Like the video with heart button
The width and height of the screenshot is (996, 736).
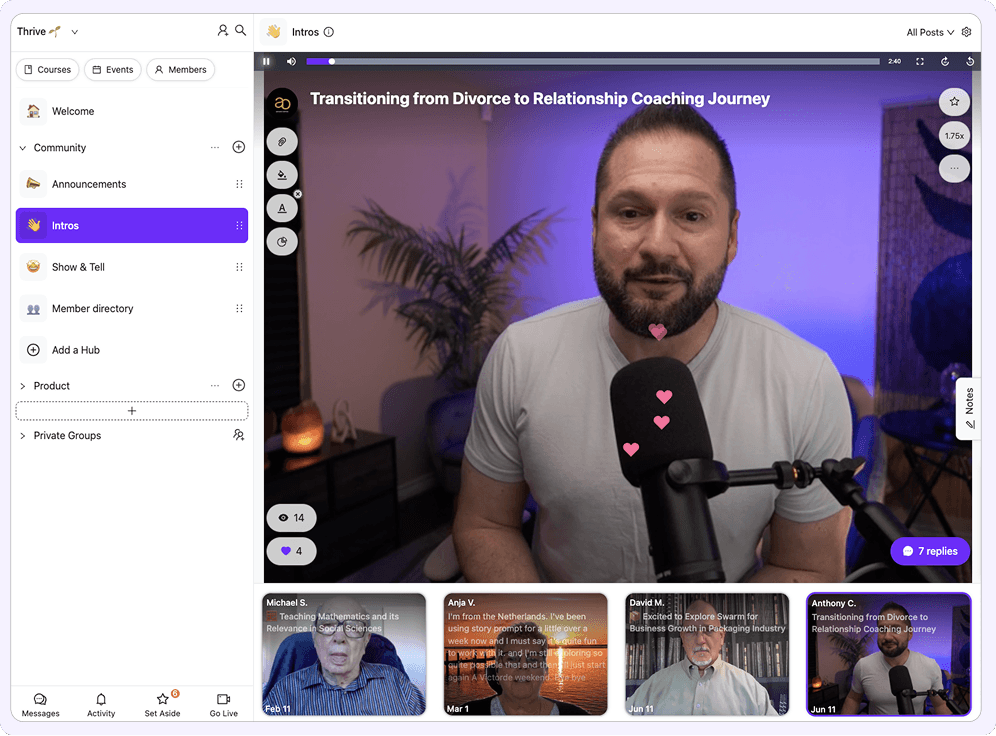tap(292, 551)
